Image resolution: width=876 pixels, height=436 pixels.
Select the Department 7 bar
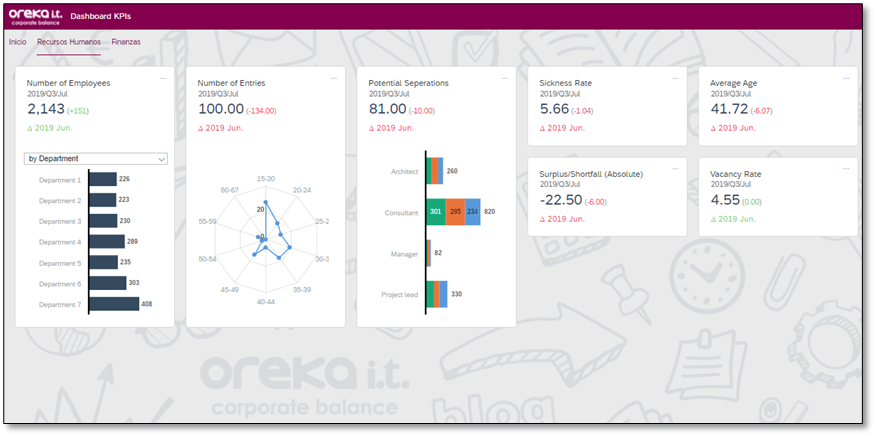pyautogui.click(x=114, y=304)
